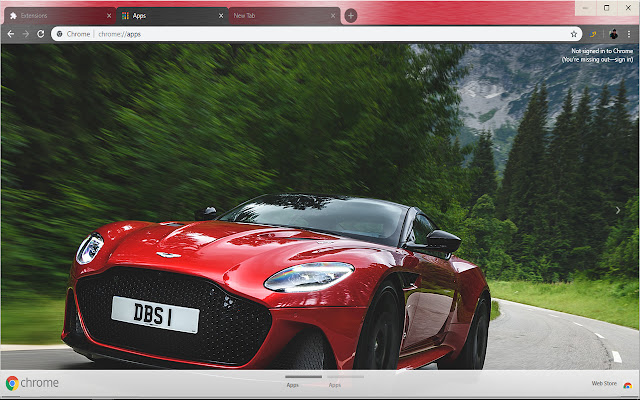
Task: Go to next apps page arrow
Action: pos(618,210)
